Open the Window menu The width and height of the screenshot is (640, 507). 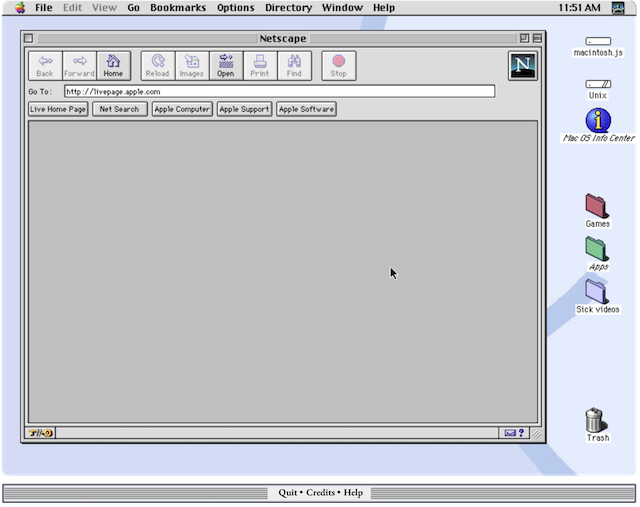342,8
